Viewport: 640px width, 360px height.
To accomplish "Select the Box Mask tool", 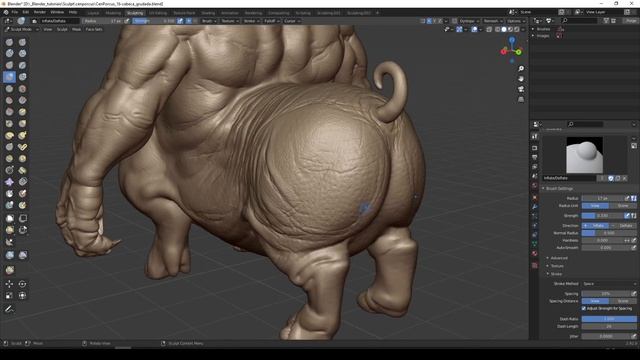I will 9,218.
